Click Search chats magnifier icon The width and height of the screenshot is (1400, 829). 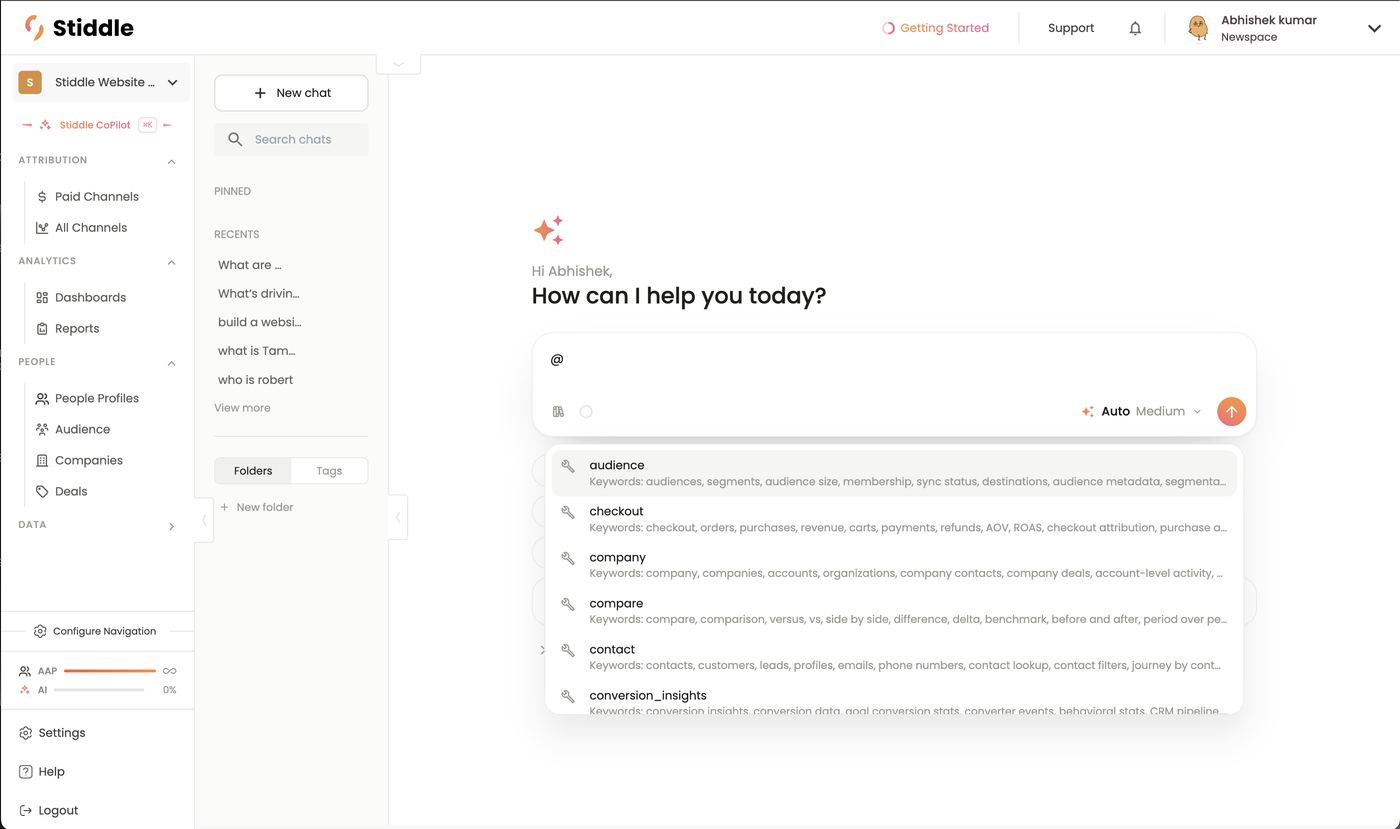pos(235,140)
